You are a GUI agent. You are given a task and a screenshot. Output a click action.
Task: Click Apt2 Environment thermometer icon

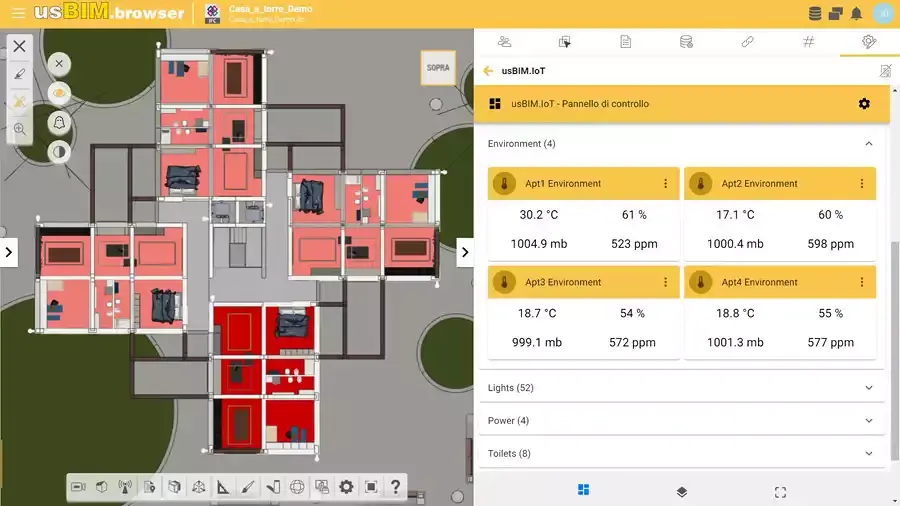[700, 184]
